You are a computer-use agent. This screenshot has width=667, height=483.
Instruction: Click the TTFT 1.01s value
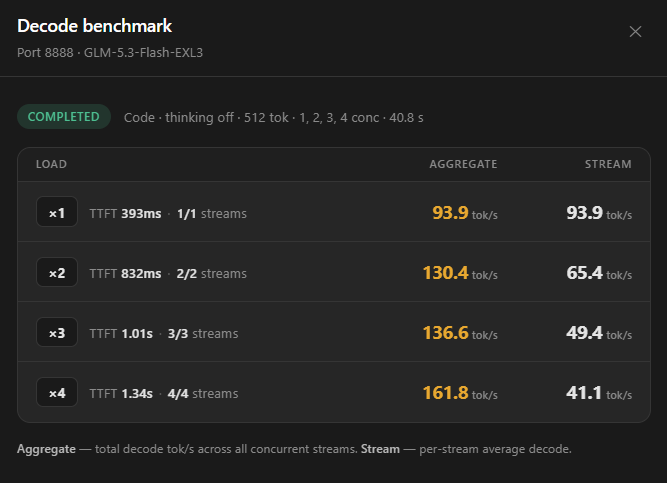point(121,334)
